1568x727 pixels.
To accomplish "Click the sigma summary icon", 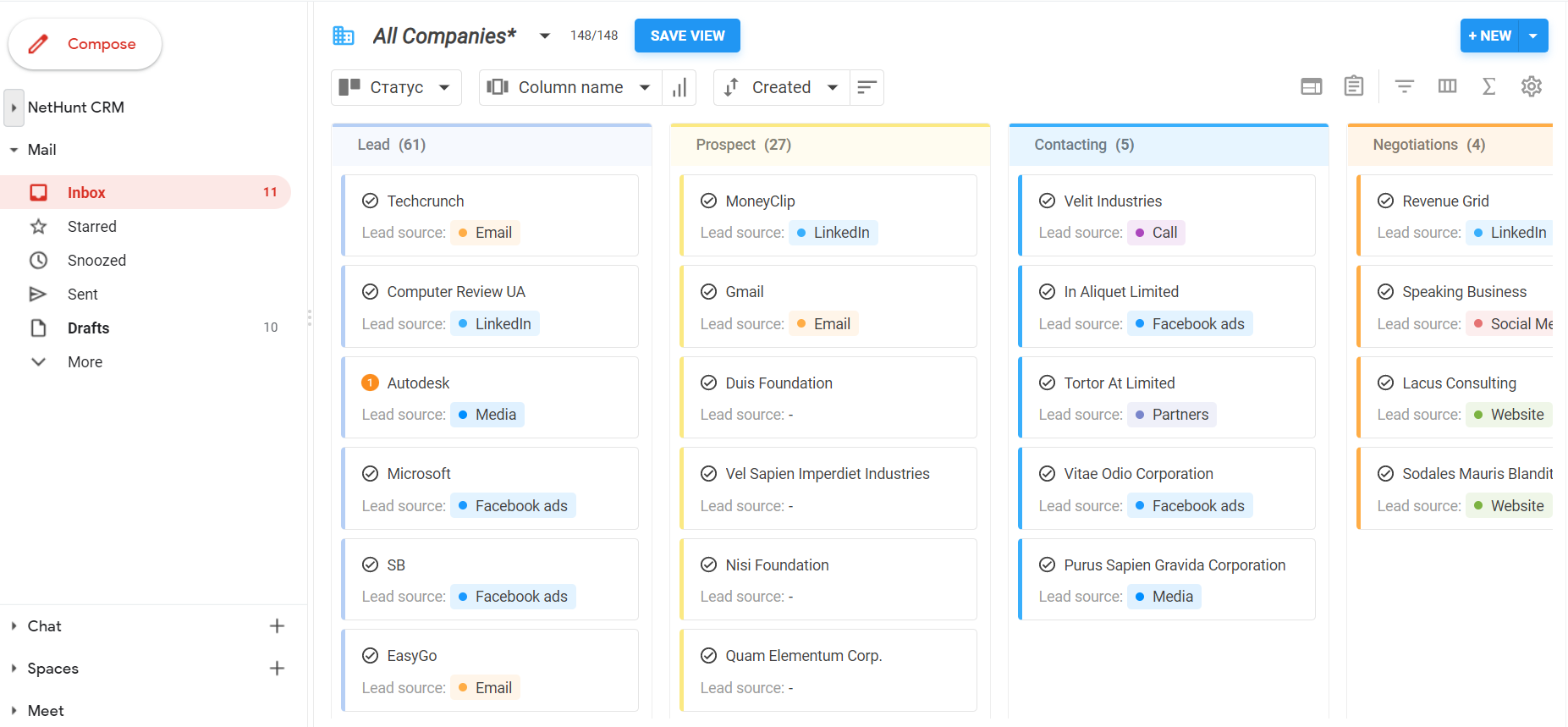I will (x=1488, y=86).
